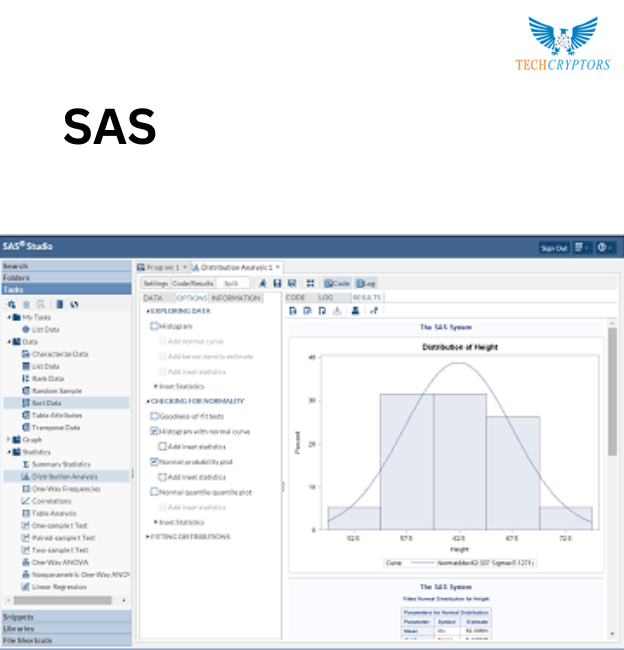Click the right arrow of tasks horizontal scrollbar
This screenshot has width=624, height=650.
pyautogui.click(x=124, y=600)
